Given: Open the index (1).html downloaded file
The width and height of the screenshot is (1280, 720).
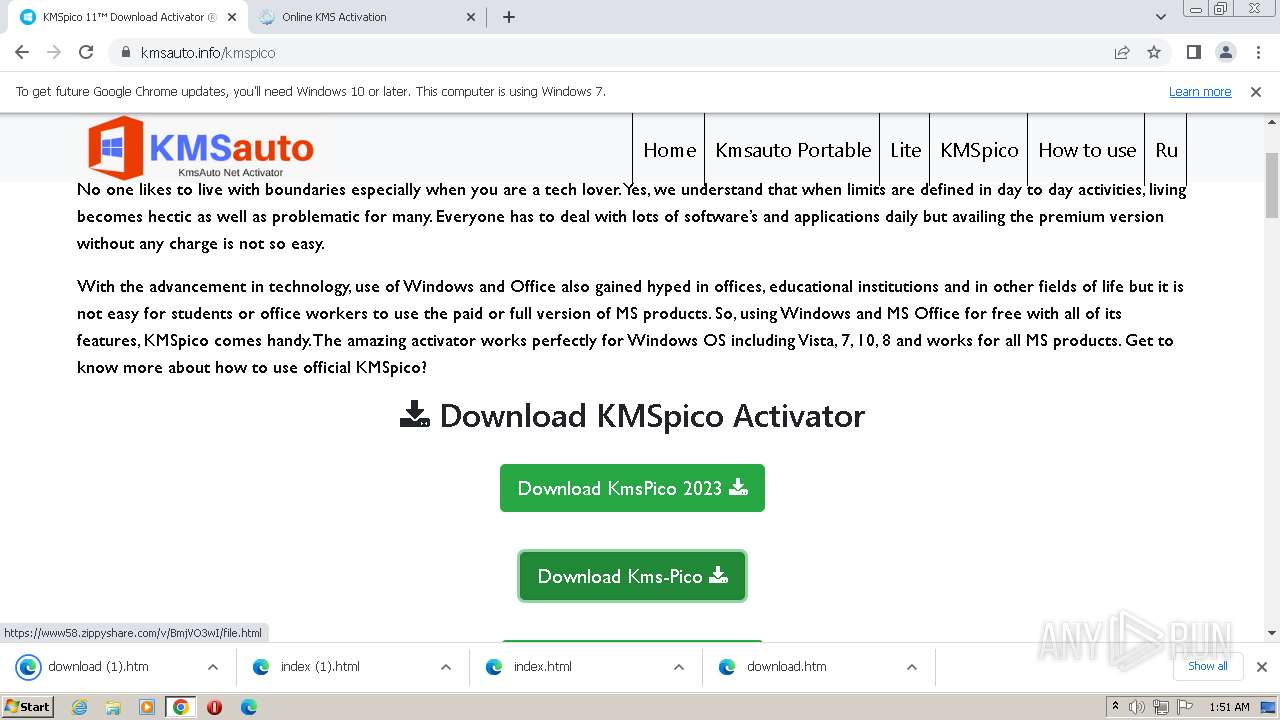Looking at the screenshot, I should [x=320, y=667].
